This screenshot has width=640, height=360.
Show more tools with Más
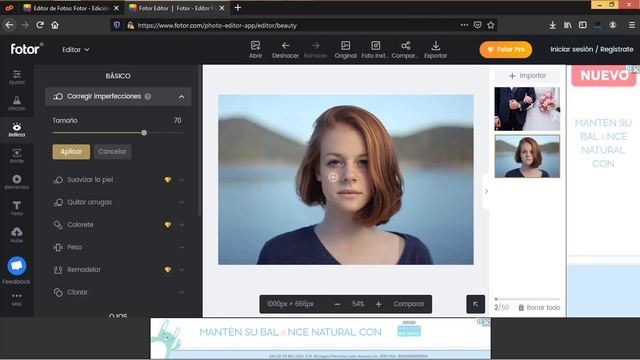pyautogui.click(x=17, y=299)
